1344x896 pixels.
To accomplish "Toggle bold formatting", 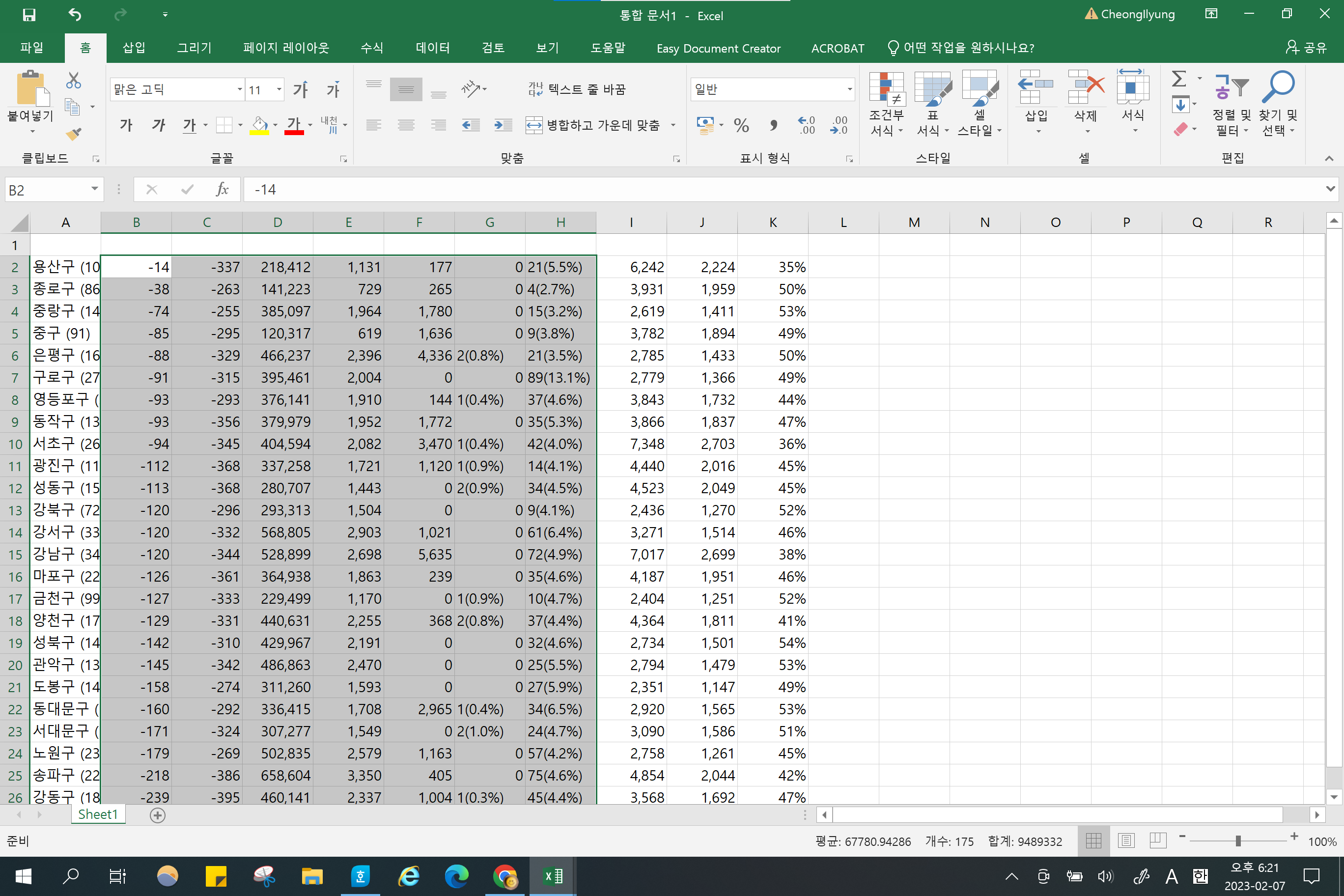I will [126, 125].
